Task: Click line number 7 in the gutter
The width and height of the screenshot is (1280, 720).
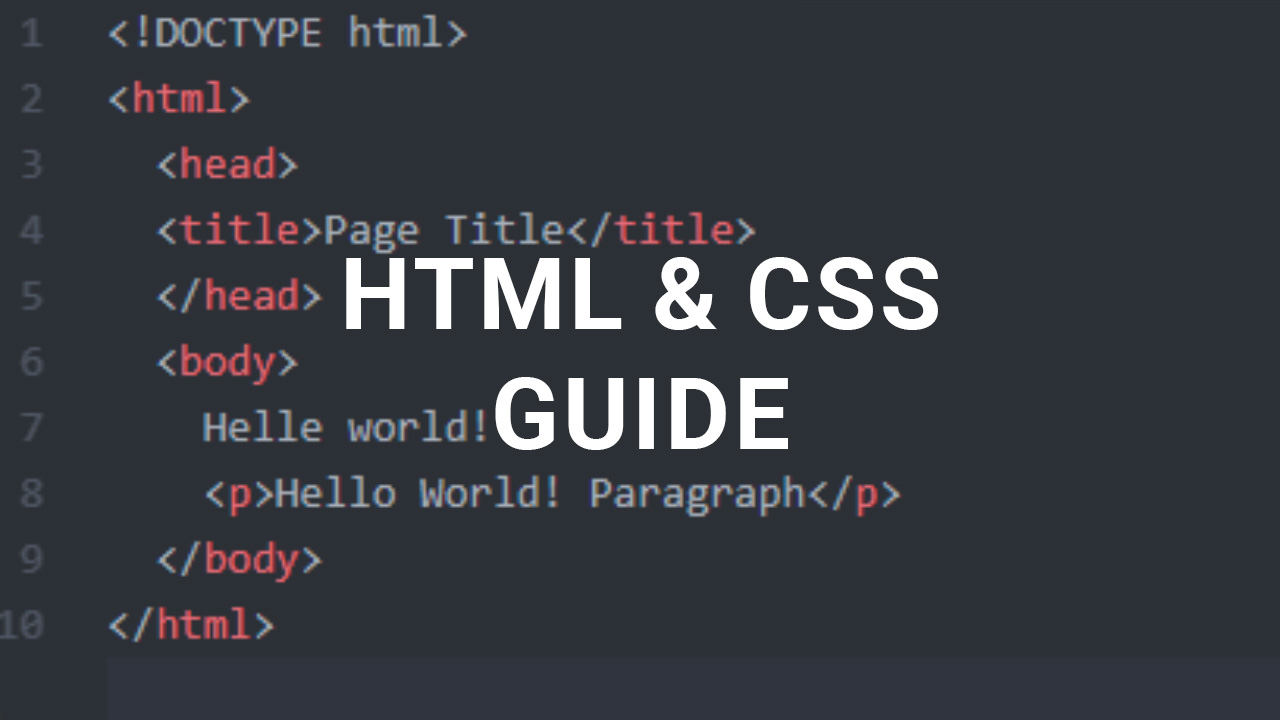Action: pos(31,427)
